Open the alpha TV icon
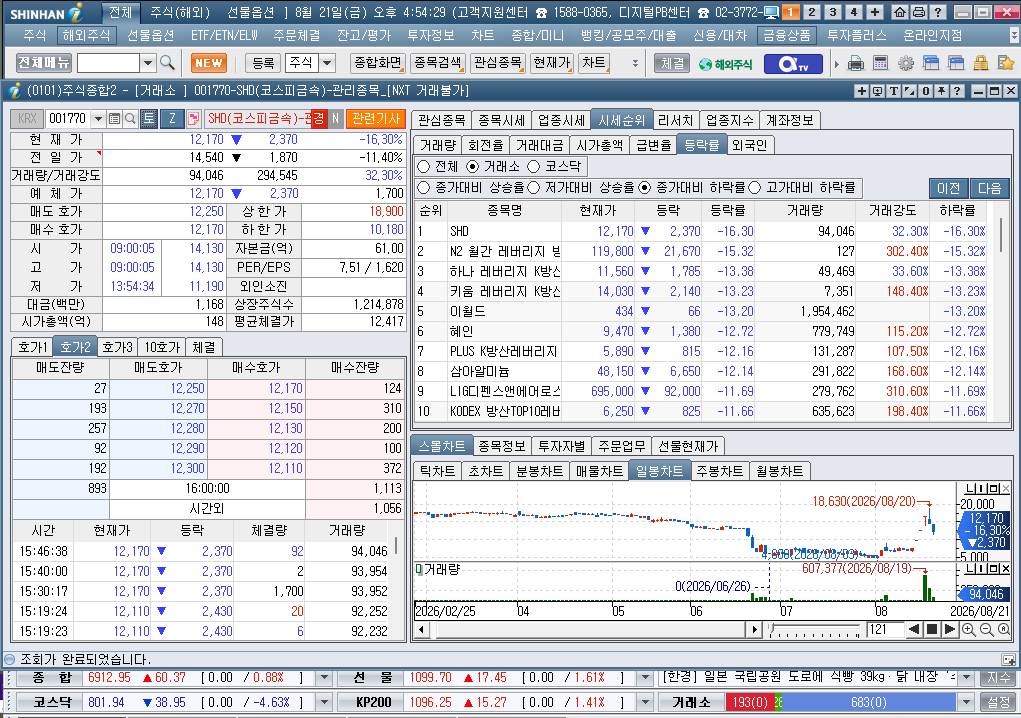The image size is (1021, 718). coord(792,64)
